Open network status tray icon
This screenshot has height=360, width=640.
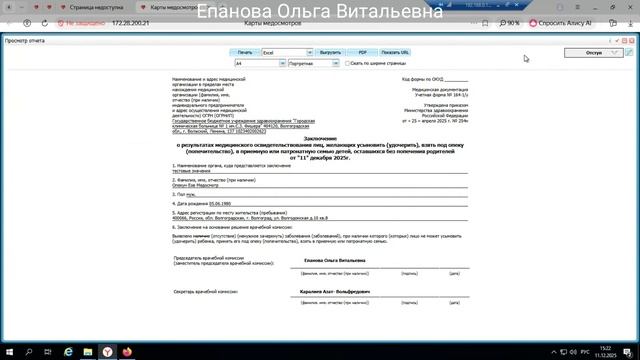click(x=563, y=352)
